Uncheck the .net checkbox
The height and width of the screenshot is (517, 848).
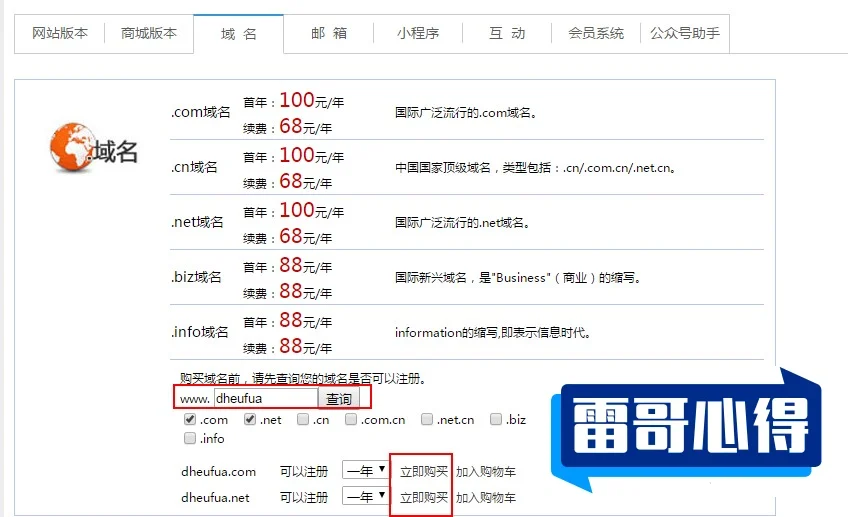249,419
